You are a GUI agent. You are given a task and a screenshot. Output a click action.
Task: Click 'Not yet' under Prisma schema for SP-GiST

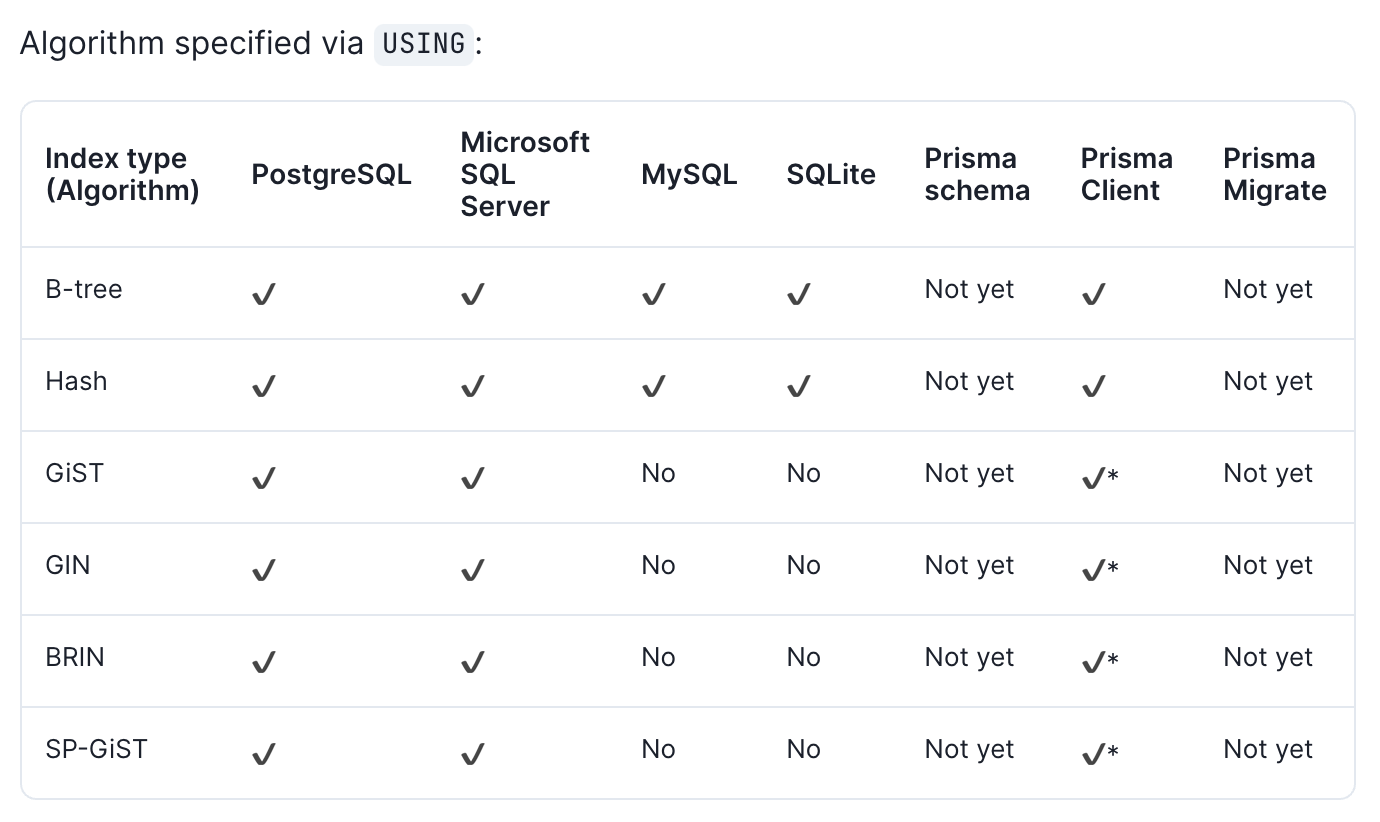969,749
